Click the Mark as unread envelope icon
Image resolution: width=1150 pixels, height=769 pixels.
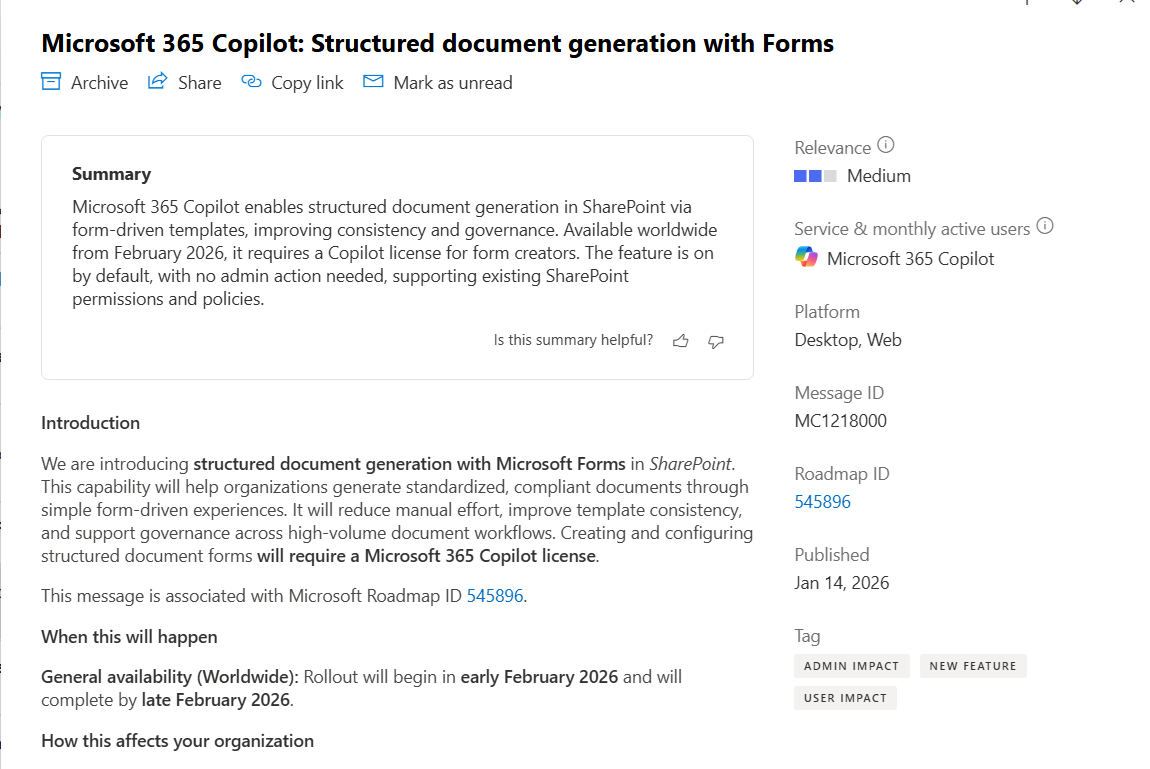coord(373,81)
